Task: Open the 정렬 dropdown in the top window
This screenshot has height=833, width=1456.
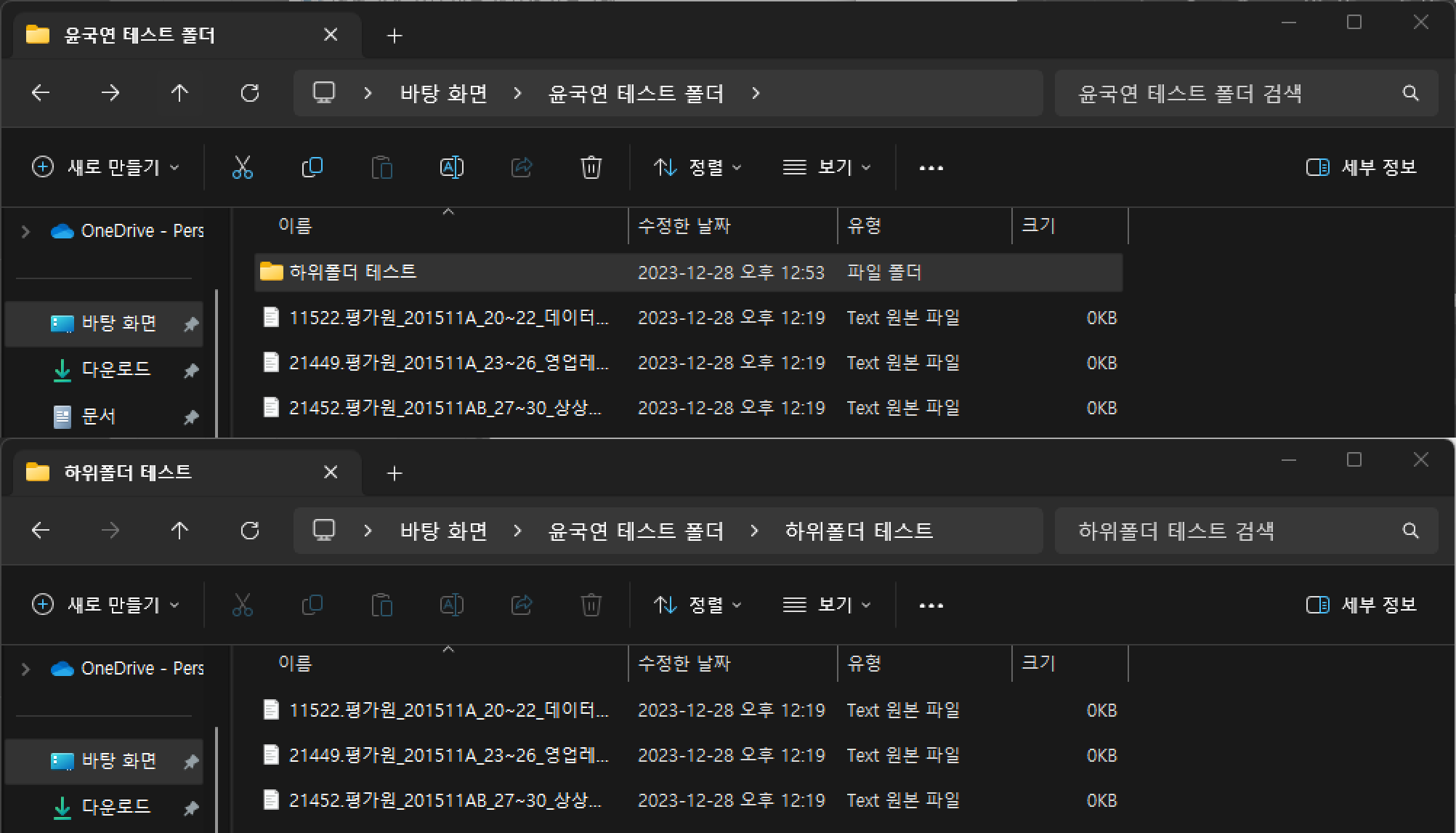Action: pos(697,167)
